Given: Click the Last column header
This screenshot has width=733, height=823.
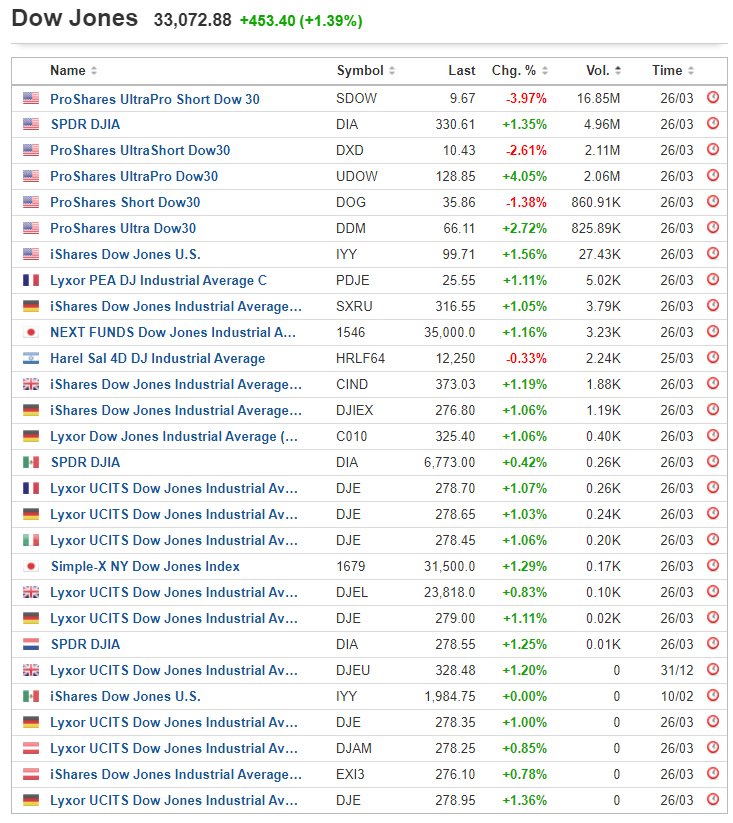Looking at the screenshot, I should [461, 71].
